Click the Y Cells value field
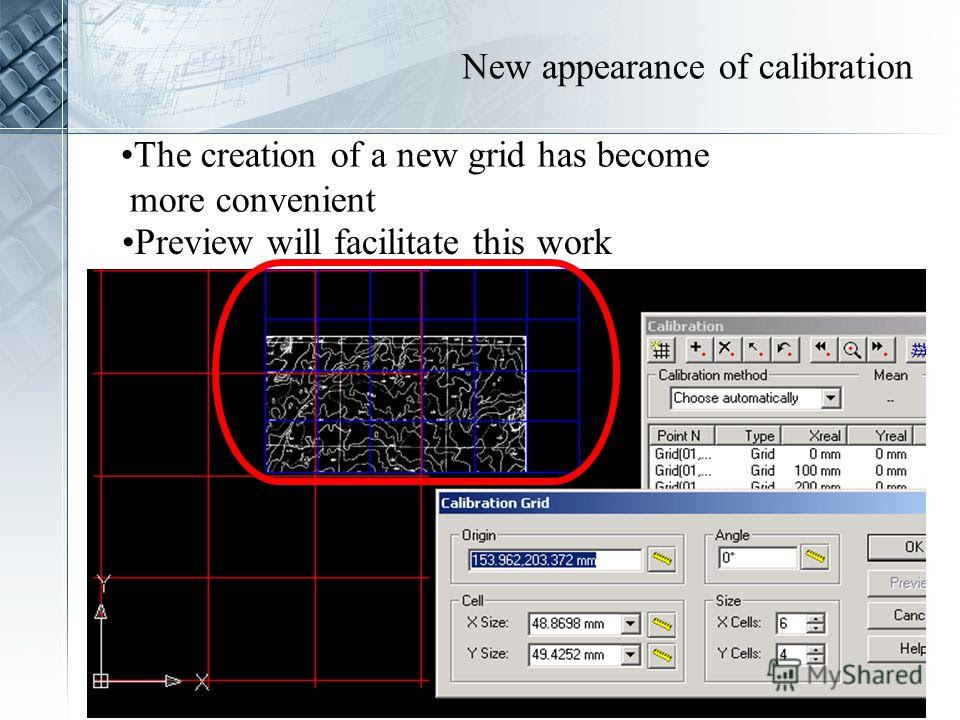 point(791,654)
